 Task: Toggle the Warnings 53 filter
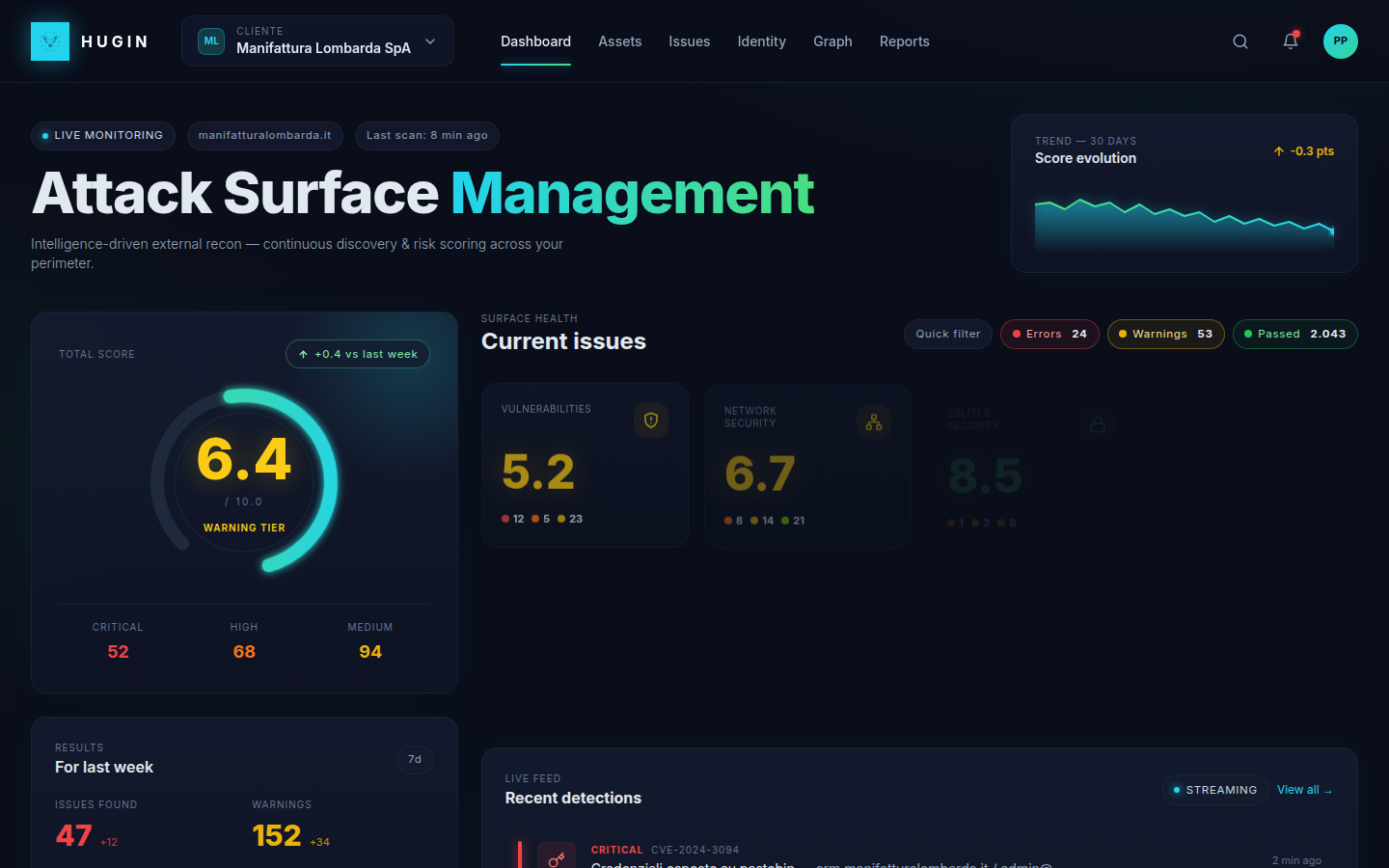pyautogui.click(x=1166, y=334)
